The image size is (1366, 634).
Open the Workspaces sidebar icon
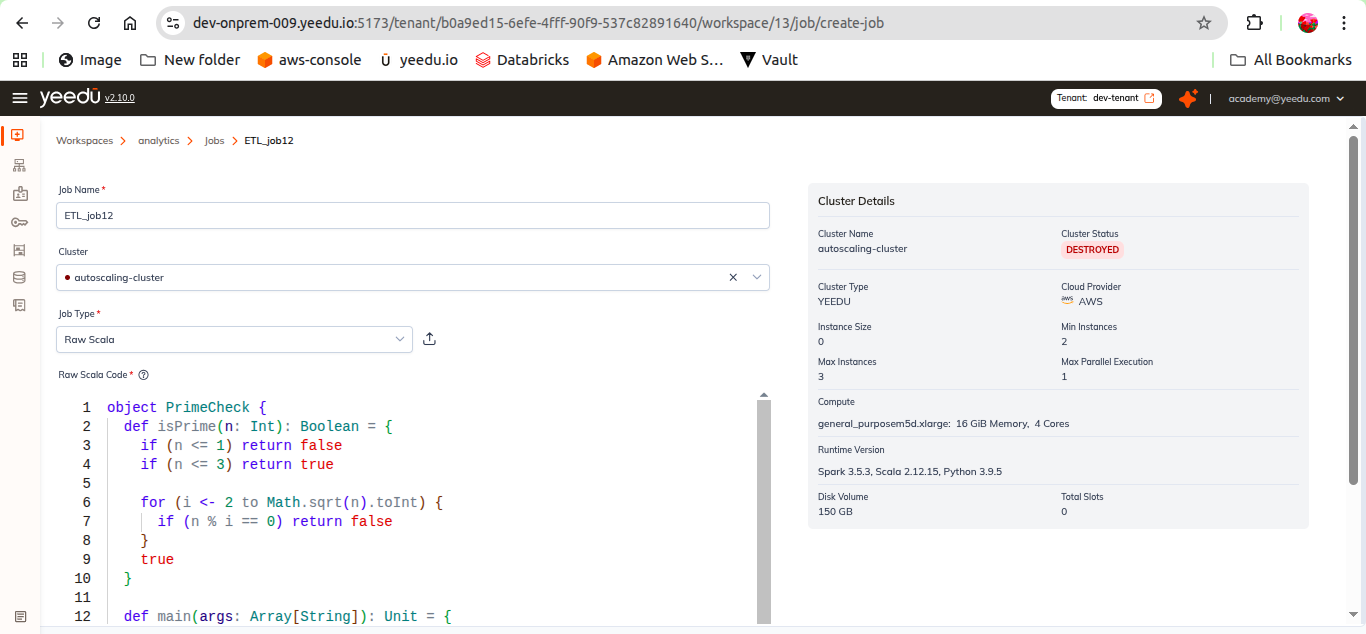(17, 135)
